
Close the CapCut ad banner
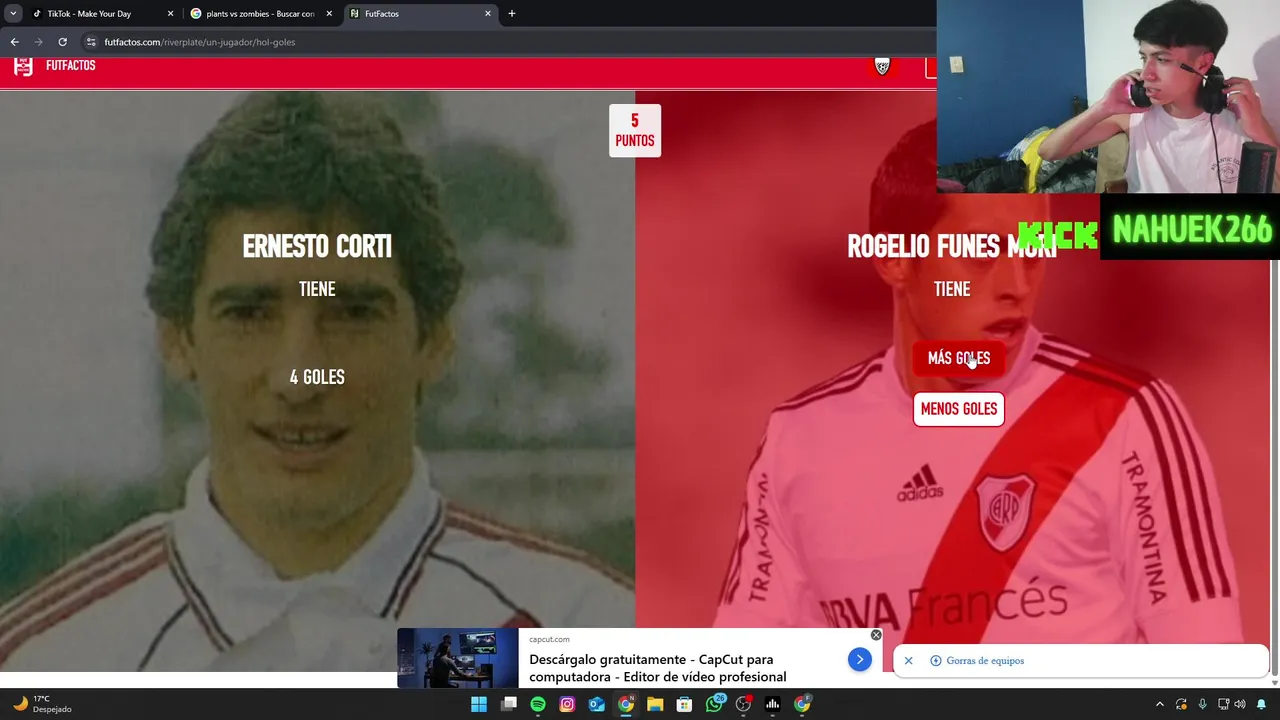876,635
